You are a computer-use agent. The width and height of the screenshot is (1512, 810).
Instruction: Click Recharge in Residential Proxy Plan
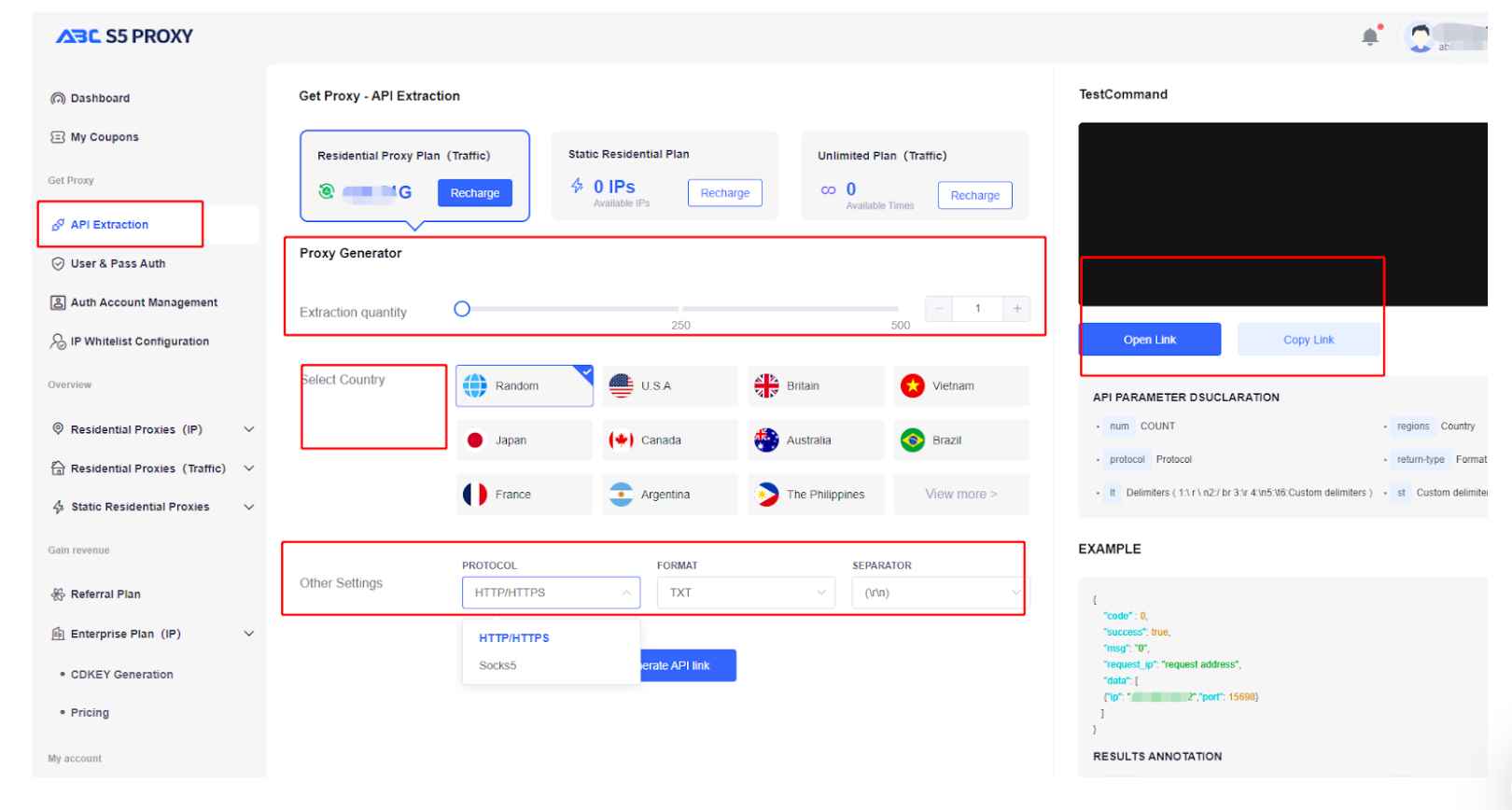pos(475,193)
